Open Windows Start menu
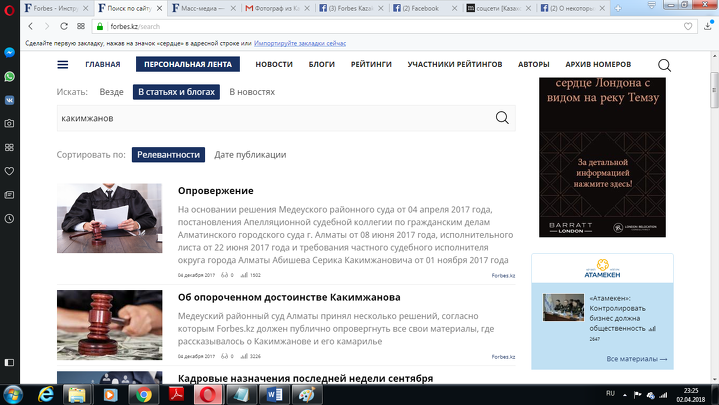Image resolution: width=719 pixels, height=405 pixels. click(x=13, y=395)
